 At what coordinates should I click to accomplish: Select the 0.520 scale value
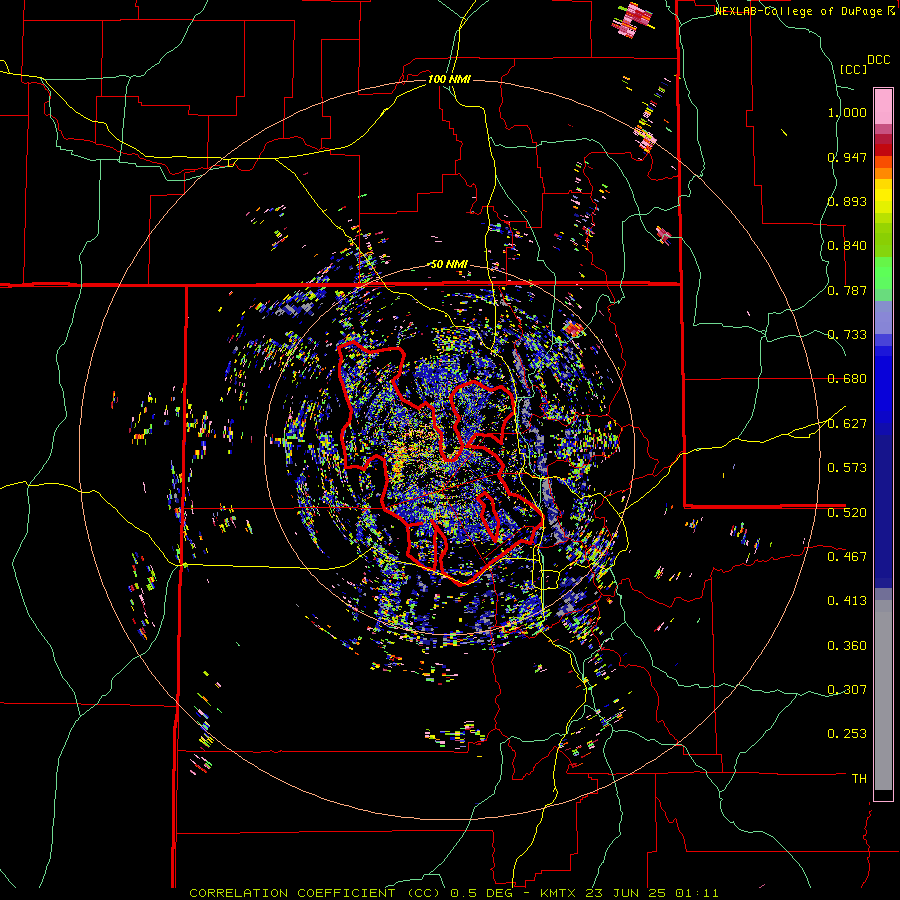pyautogui.click(x=847, y=512)
